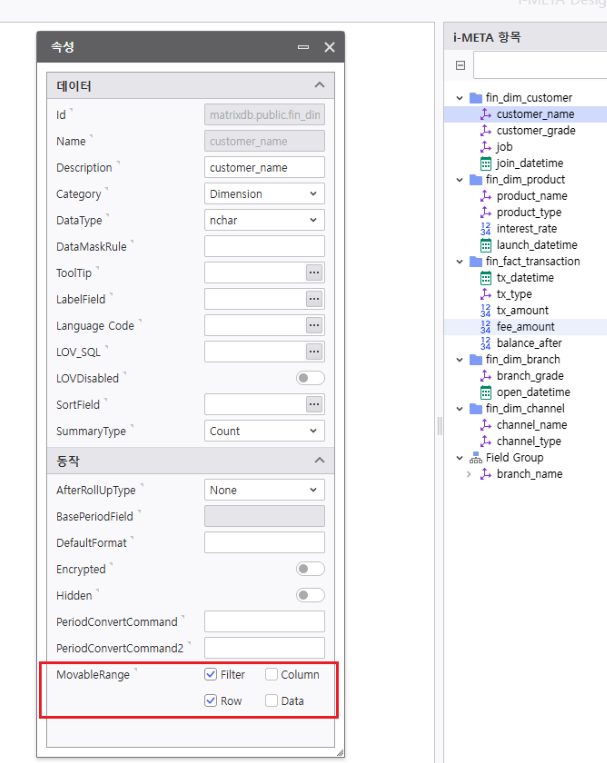Image resolution: width=607 pixels, height=763 pixels.
Task: Click the launch_datetime calendar icon
Action: 485,245
